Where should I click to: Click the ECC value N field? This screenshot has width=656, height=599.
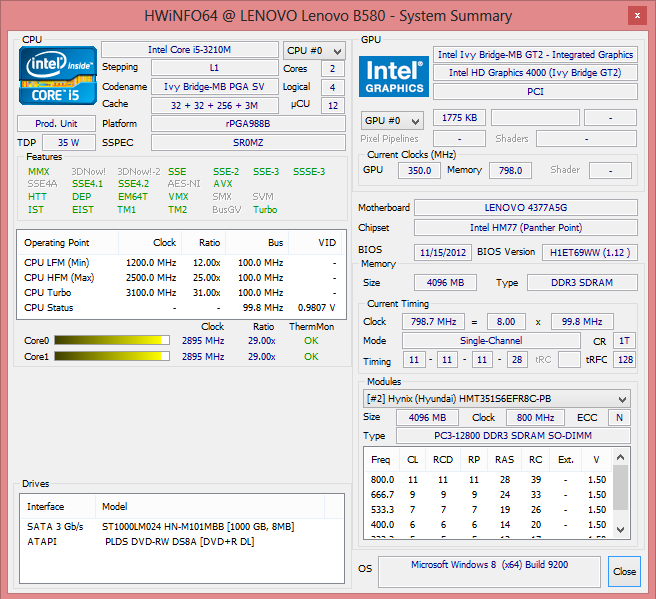coord(619,417)
